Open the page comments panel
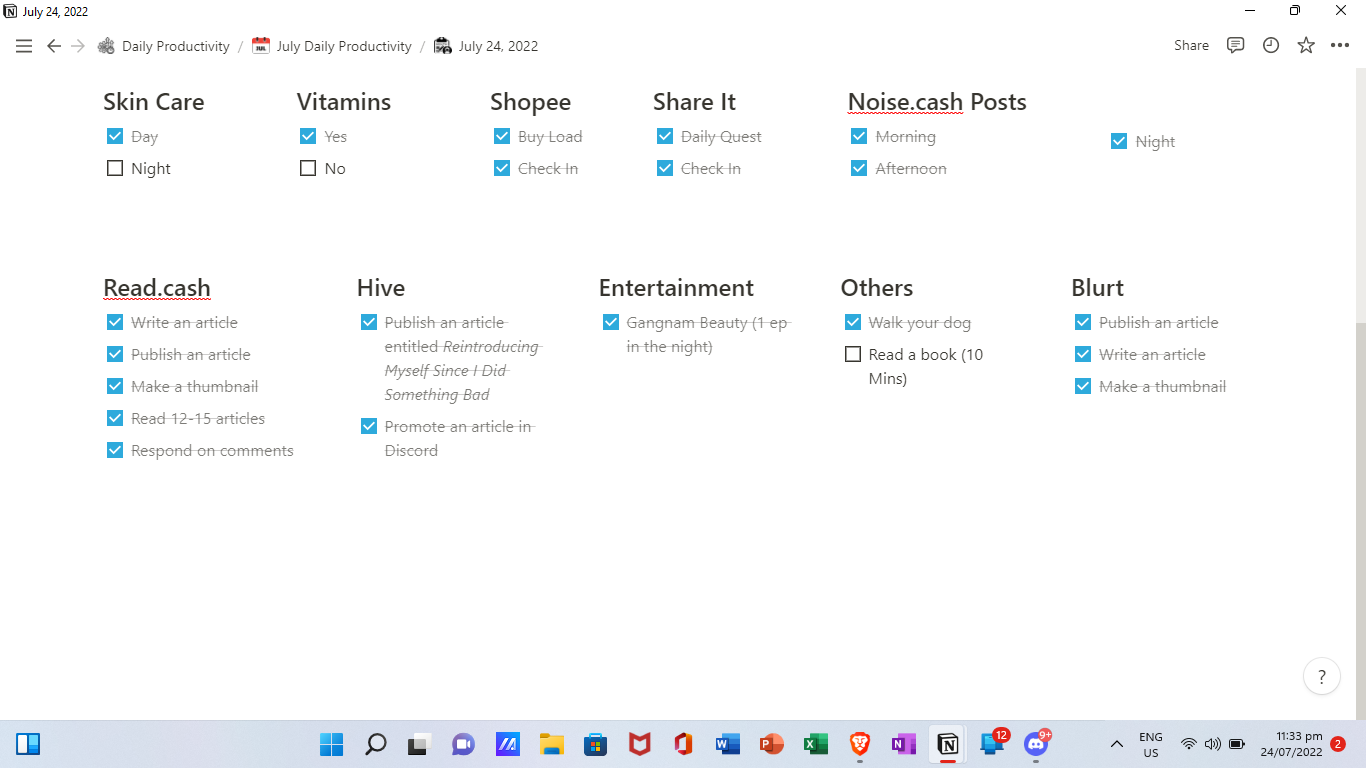The height and width of the screenshot is (768, 1366). tap(1236, 46)
